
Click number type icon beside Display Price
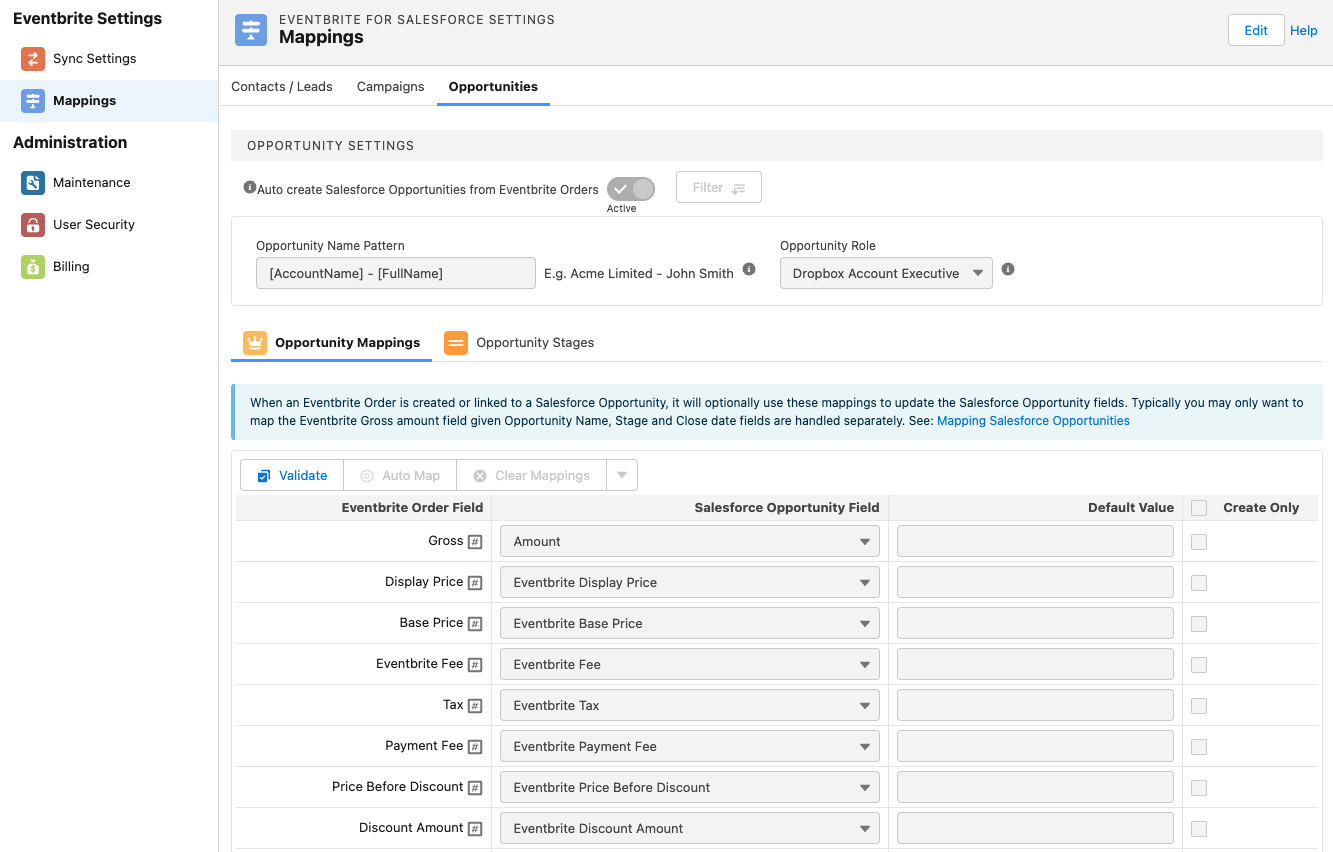point(475,583)
